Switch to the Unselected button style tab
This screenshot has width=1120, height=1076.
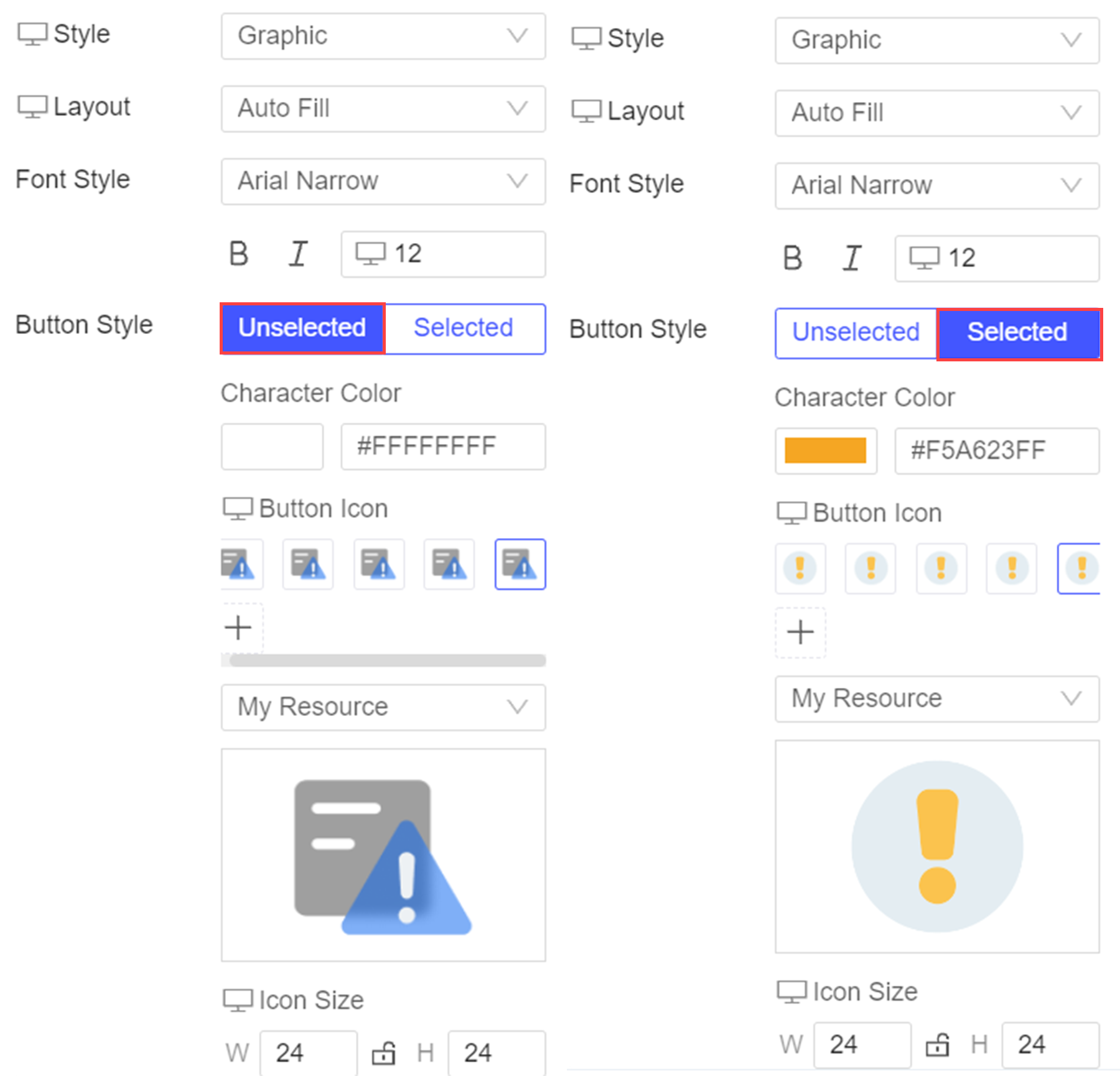pyautogui.click(x=302, y=328)
